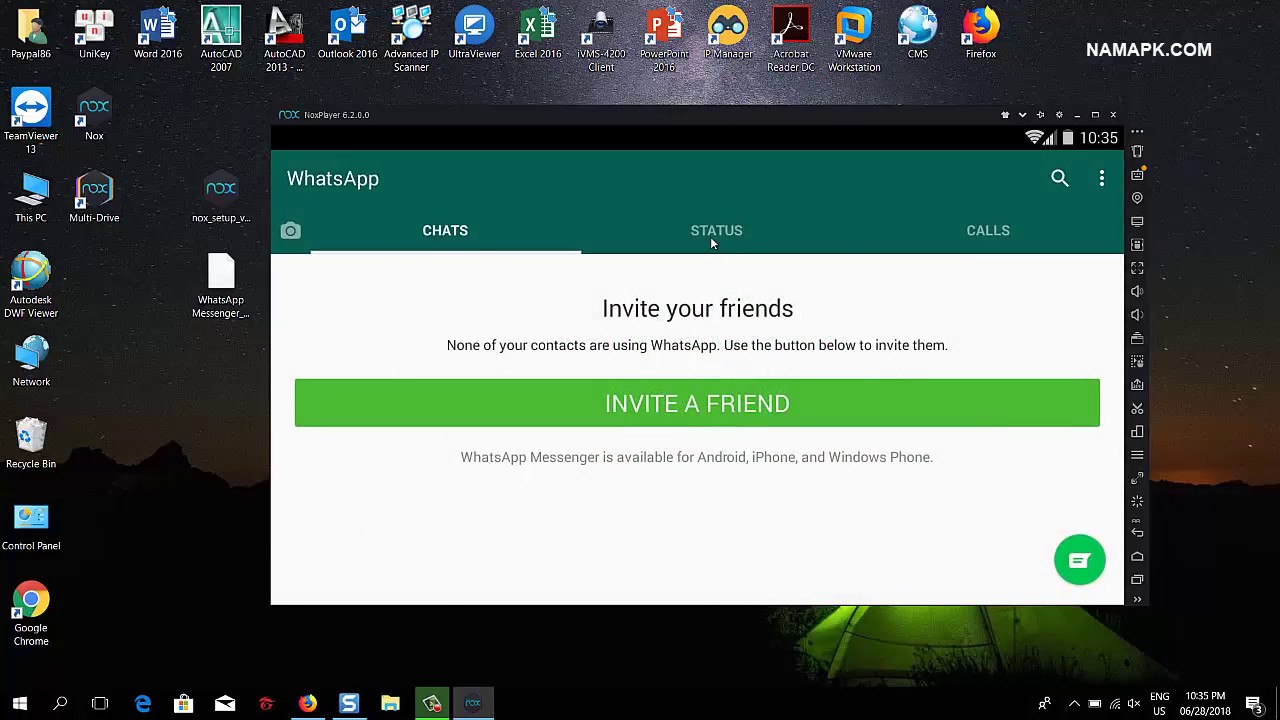
Task: Open Nox settings gear in title bar
Action: click(1059, 115)
